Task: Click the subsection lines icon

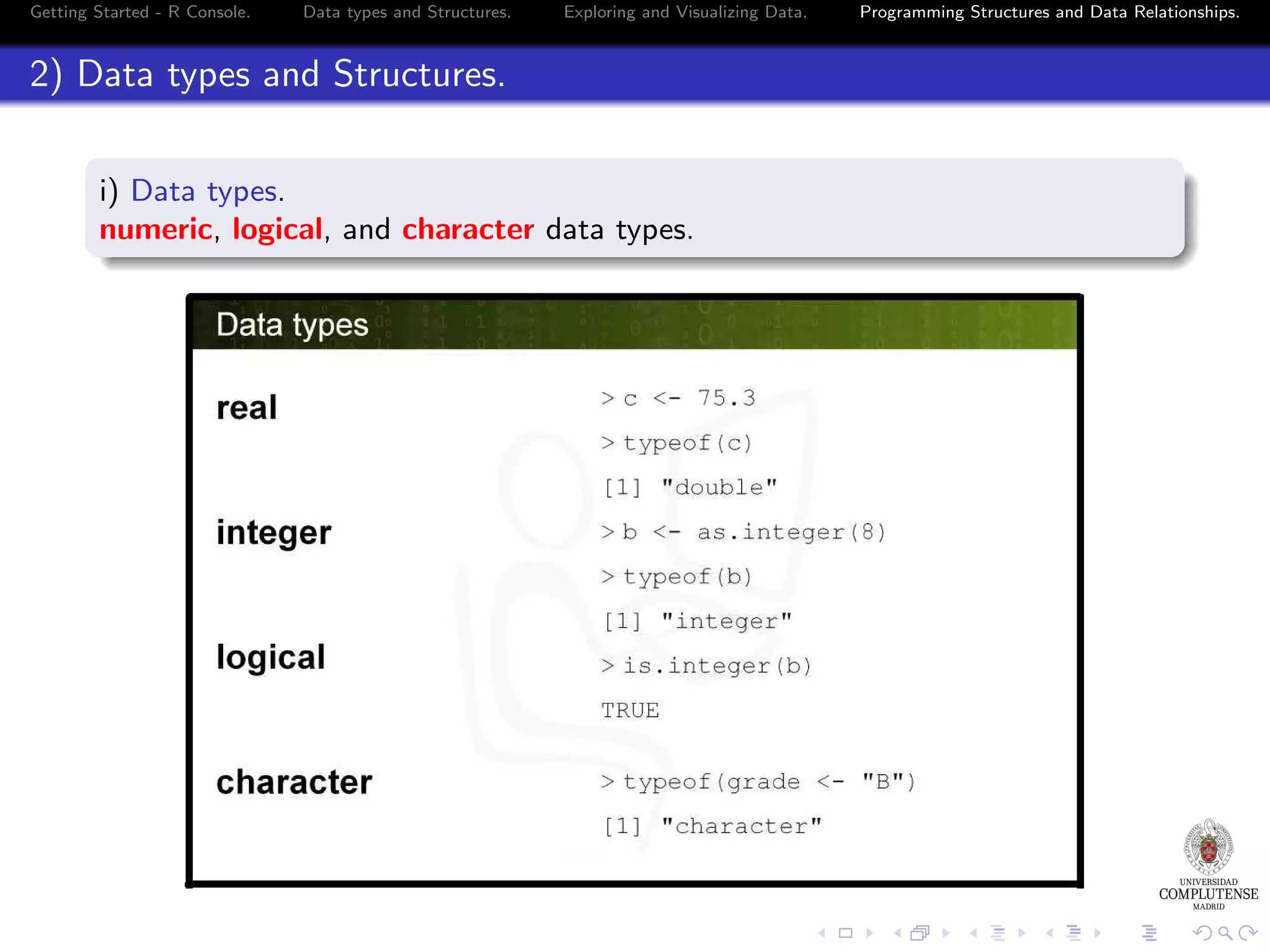Action: click(998, 933)
